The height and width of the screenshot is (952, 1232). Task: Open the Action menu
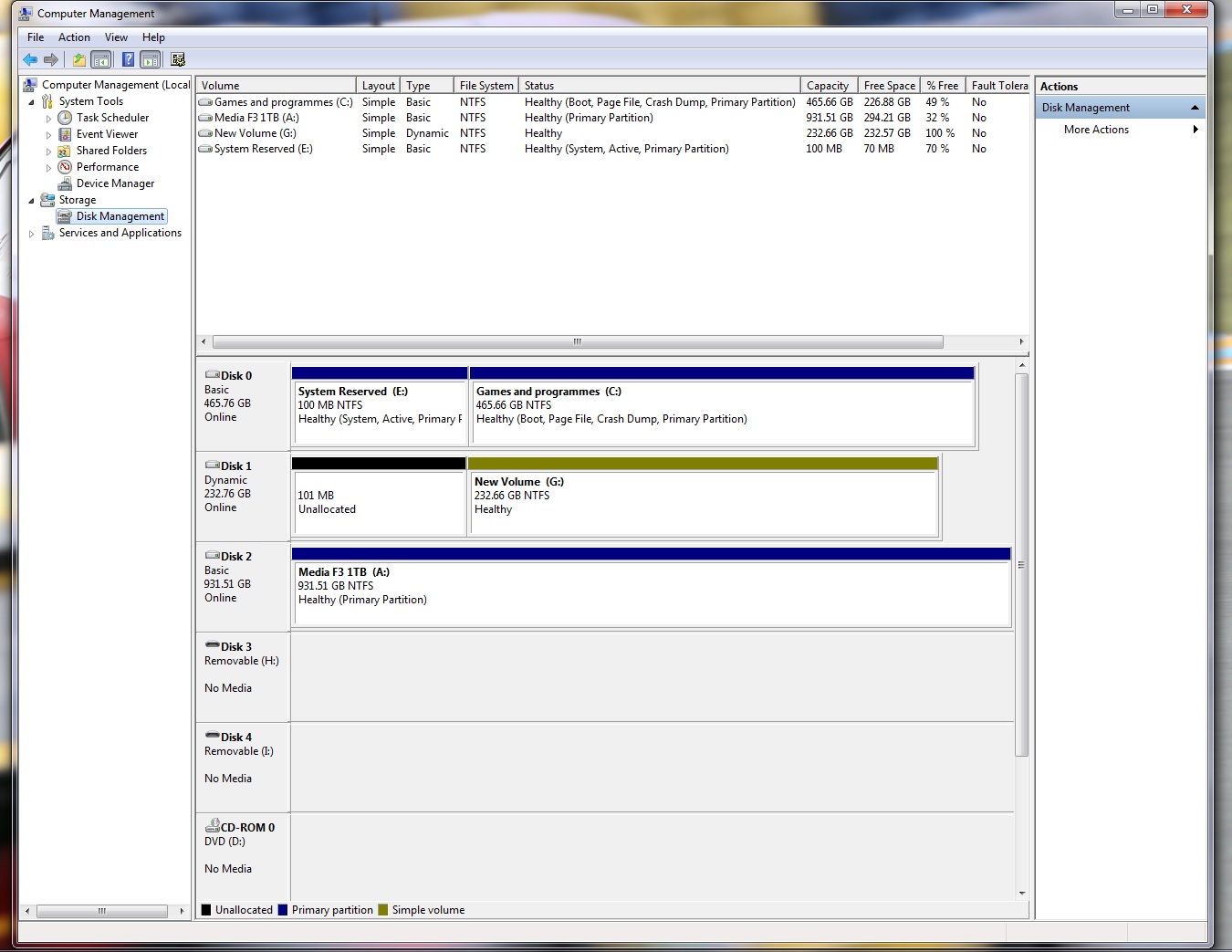pos(74,37)
